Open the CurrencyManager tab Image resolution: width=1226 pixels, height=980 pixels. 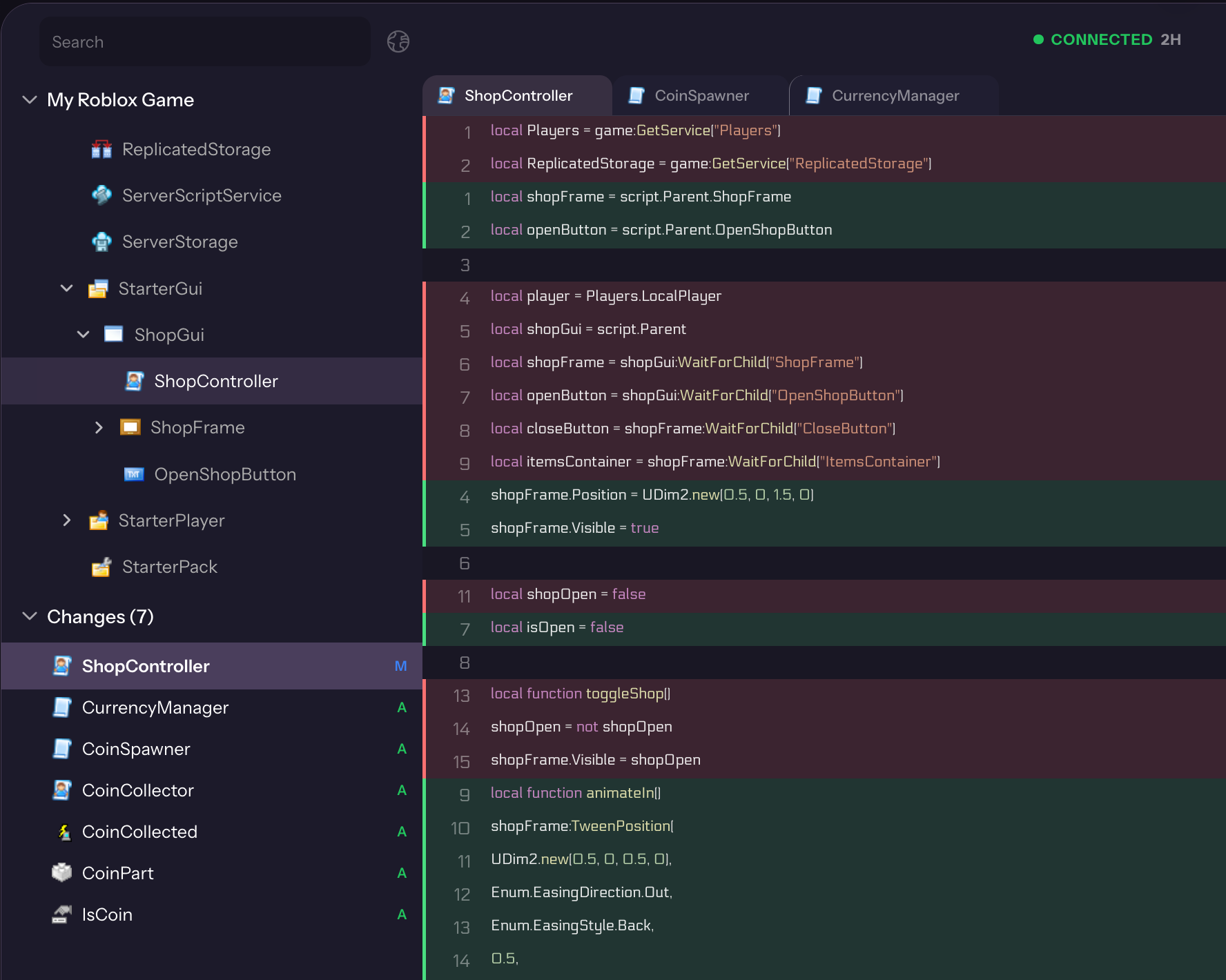tap(895, 95)
